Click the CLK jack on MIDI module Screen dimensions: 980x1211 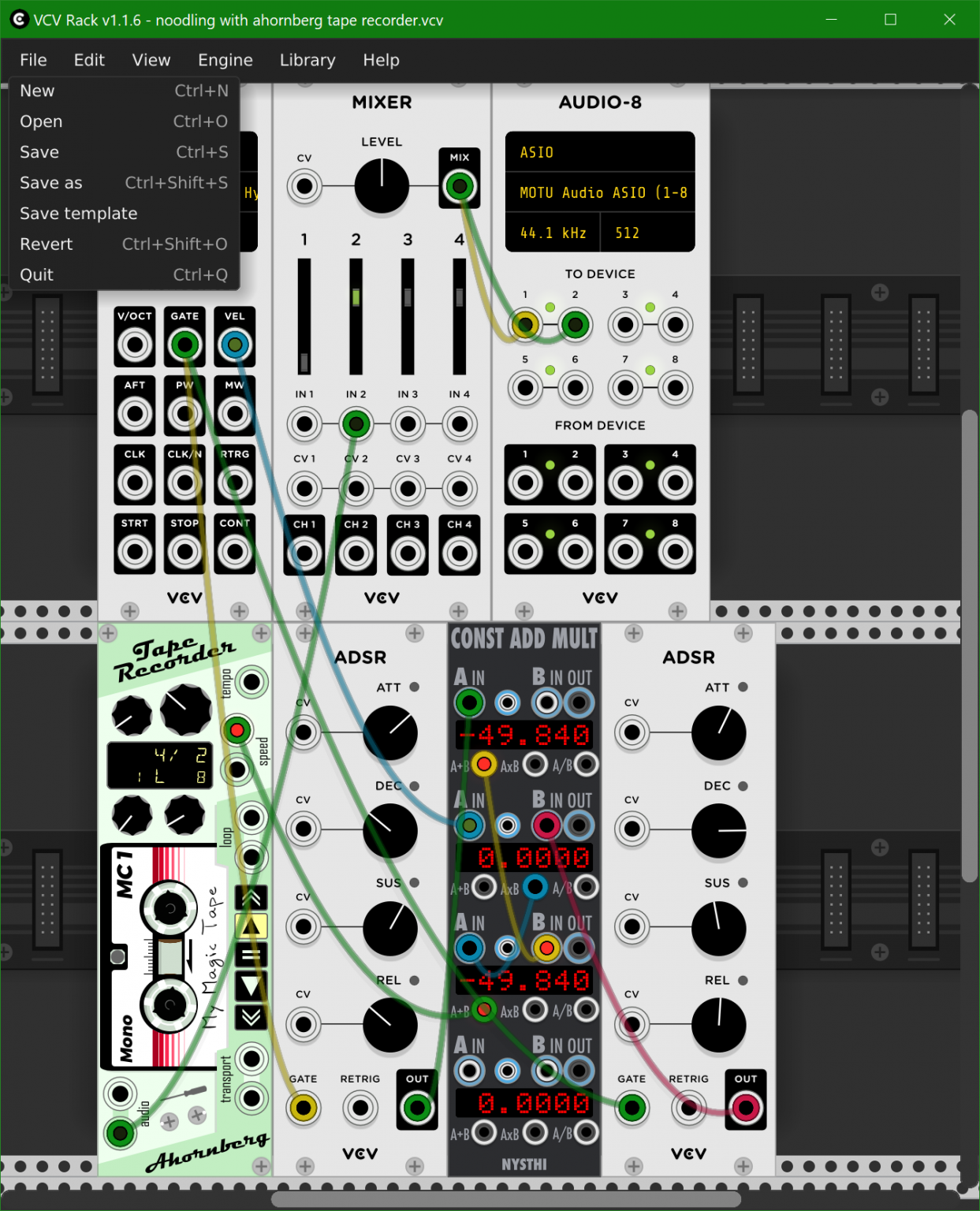coord(135,482)
